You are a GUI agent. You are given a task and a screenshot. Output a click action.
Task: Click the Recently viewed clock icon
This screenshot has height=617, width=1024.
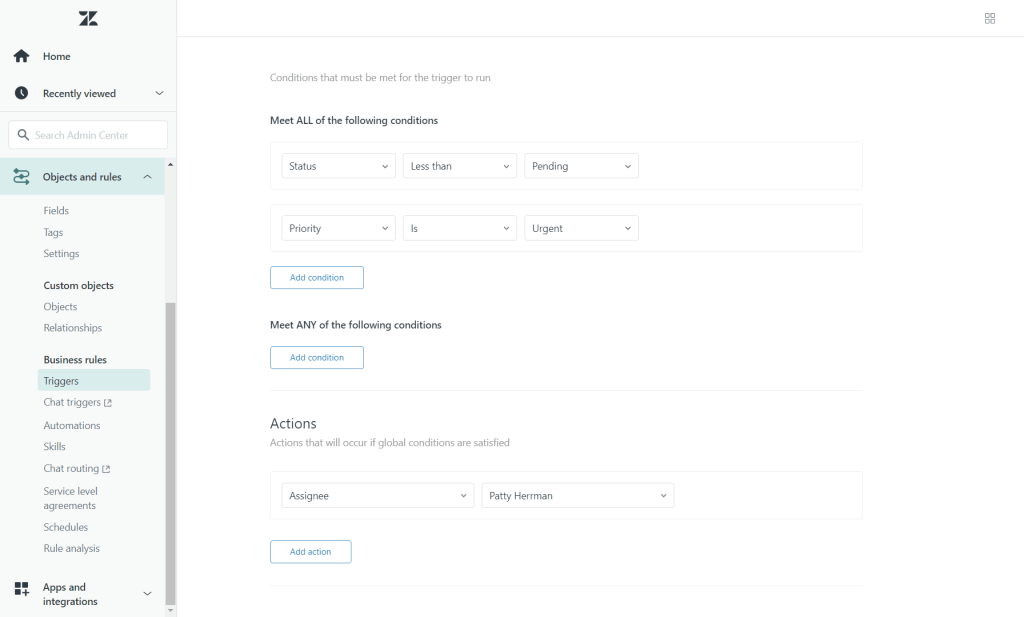coord(20,93)
